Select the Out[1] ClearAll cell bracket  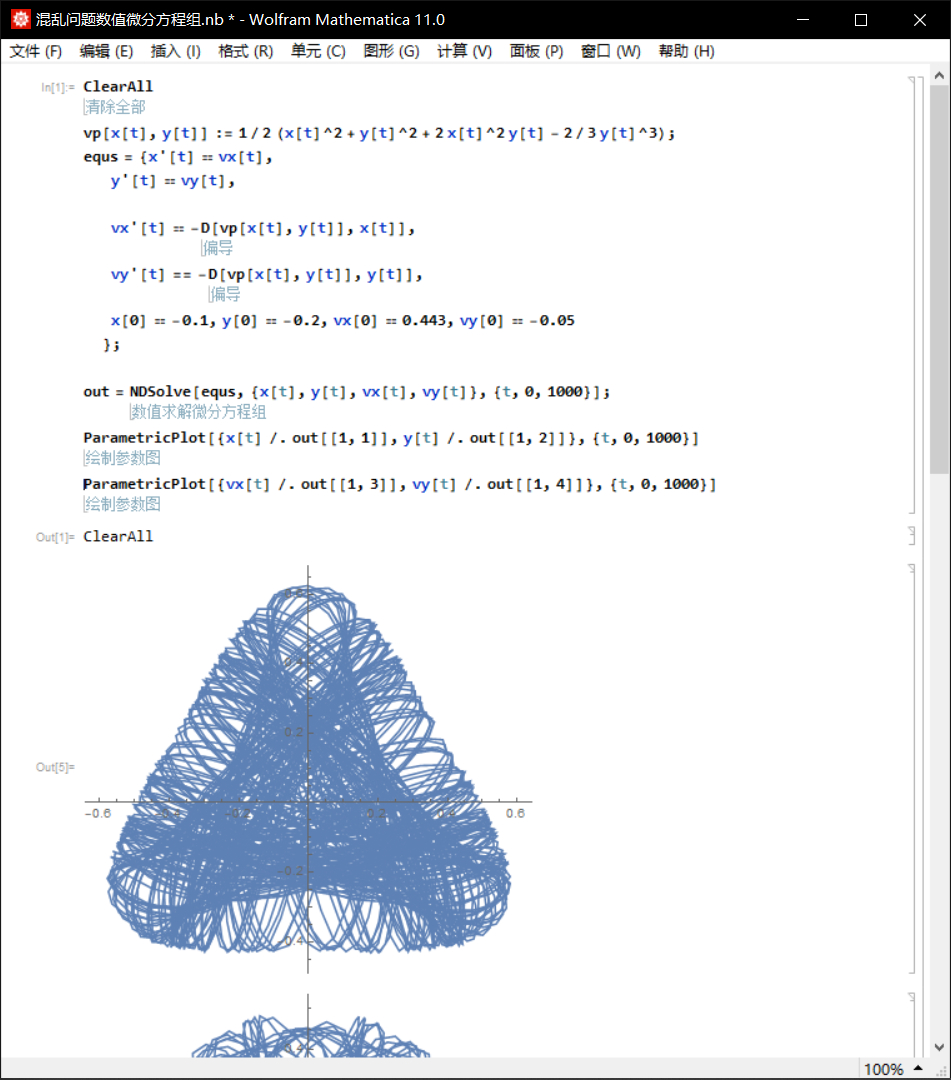pyautogui.click(x=912, y=536)
